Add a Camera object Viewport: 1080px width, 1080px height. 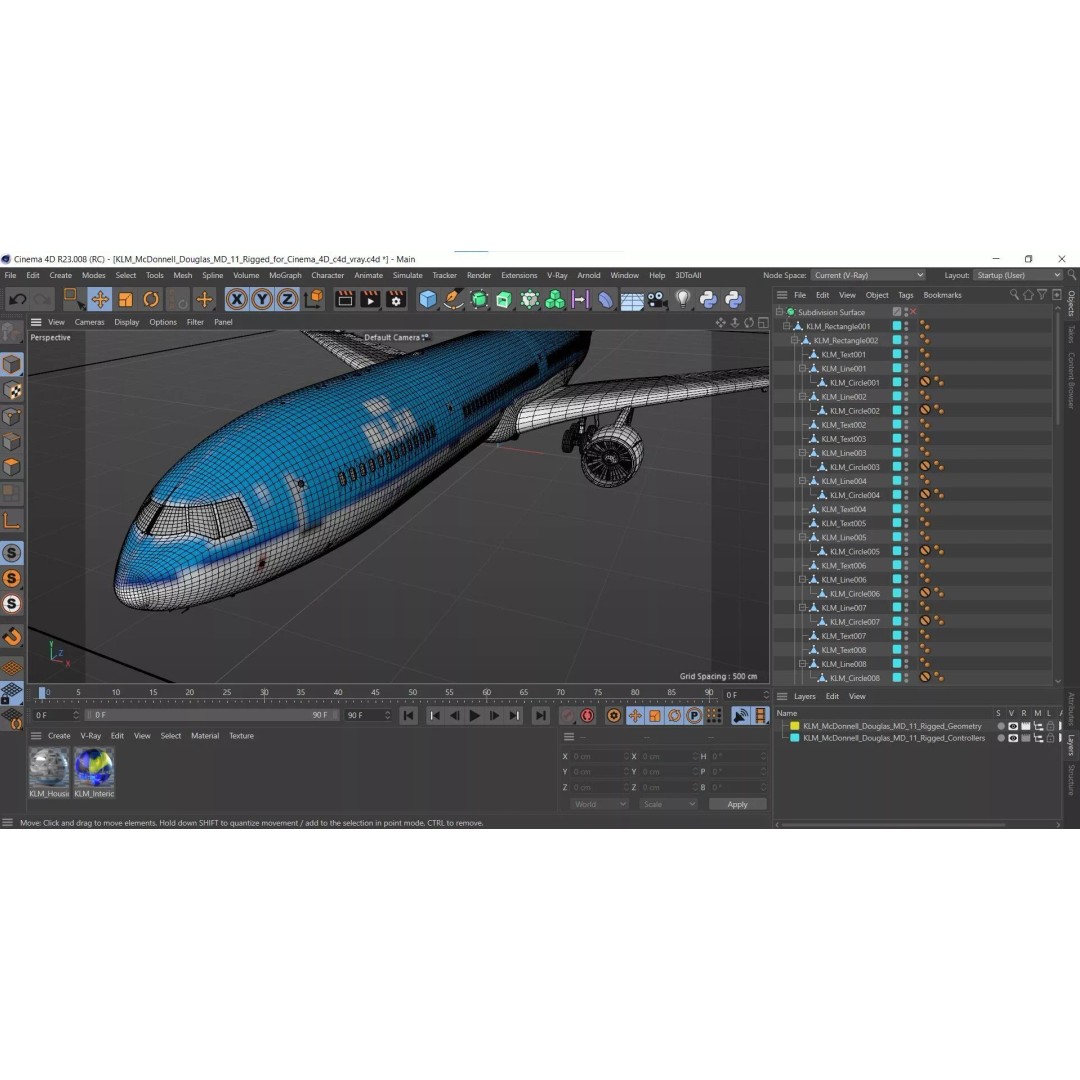point(657,299)
